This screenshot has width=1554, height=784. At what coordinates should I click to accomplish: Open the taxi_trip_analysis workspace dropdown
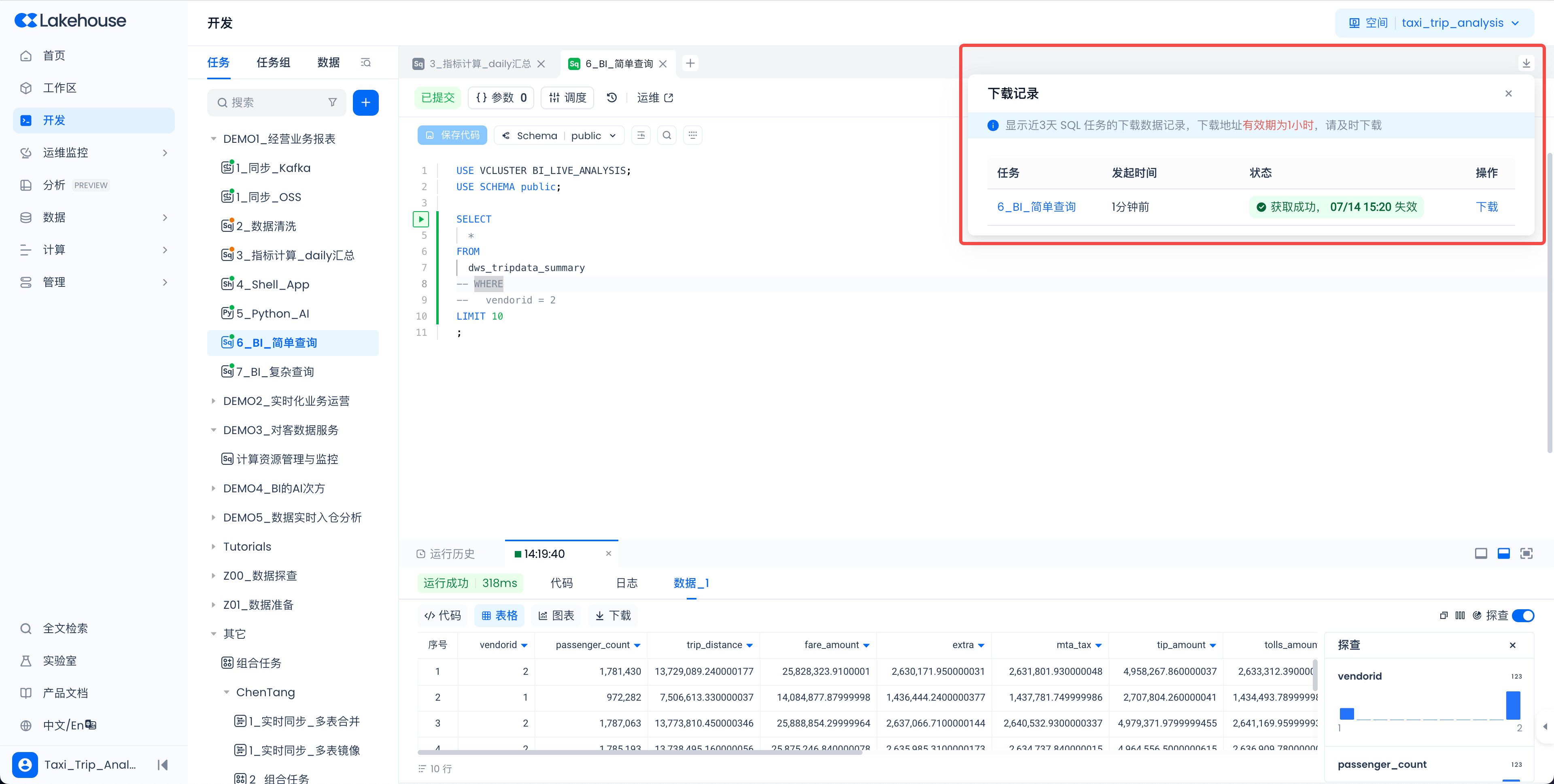tap(1435, 23)
